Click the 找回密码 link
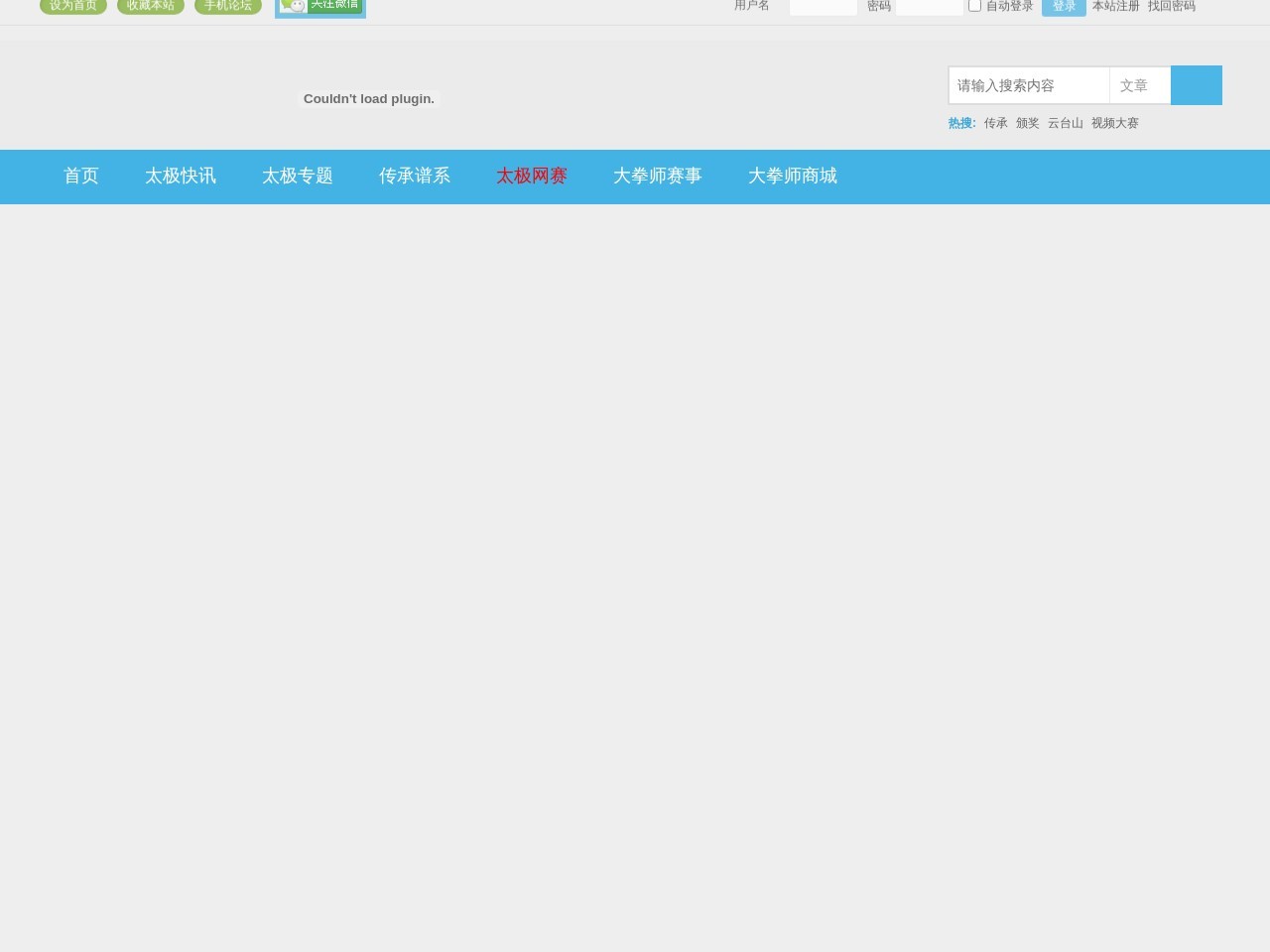Screen dimensions: 1270x952 [1171, 6]
